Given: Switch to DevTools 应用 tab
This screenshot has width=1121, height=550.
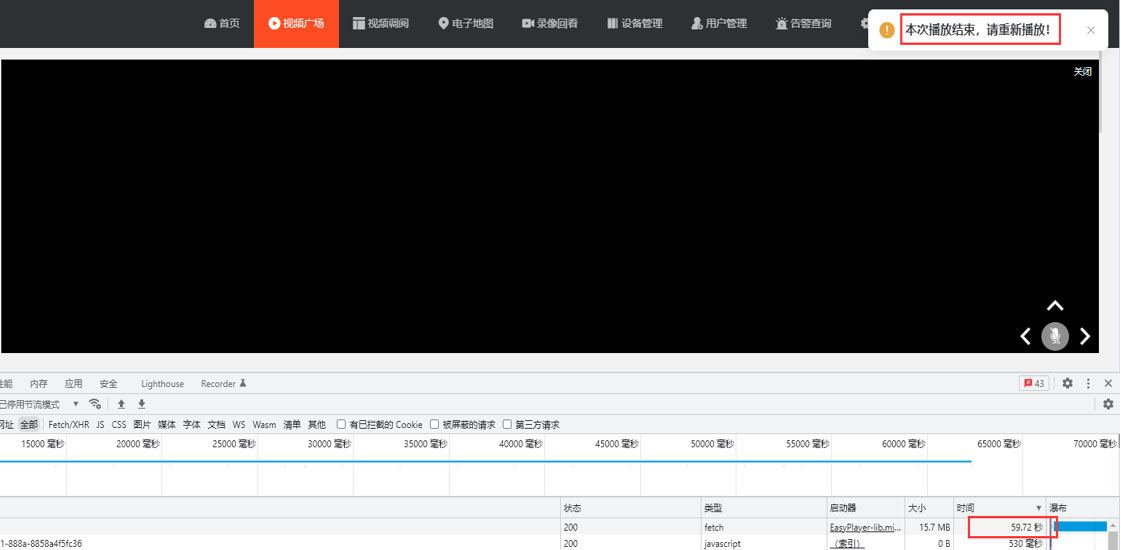Looking at the screenshot, I should click(73, 383).
